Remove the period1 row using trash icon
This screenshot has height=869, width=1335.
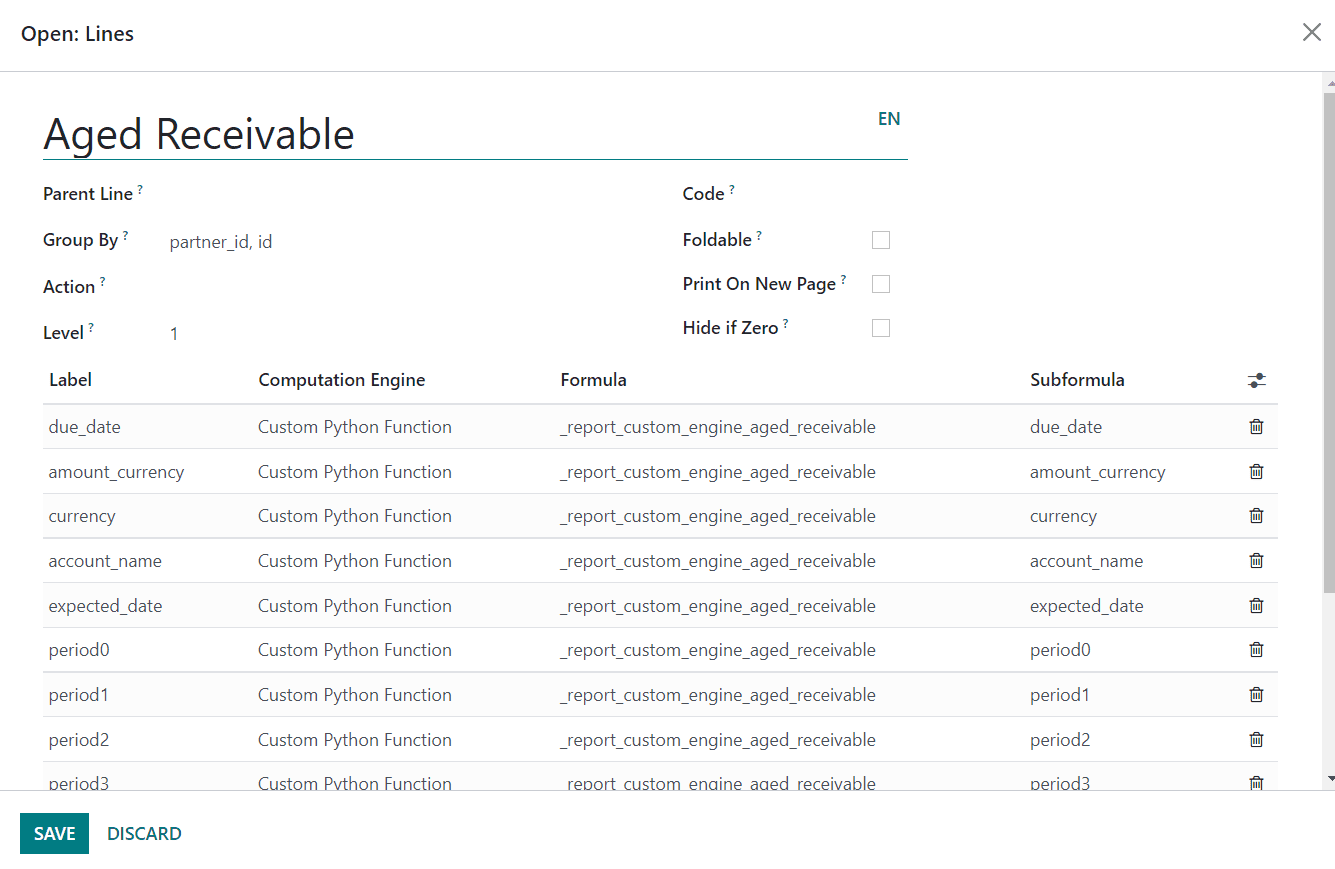click(1256, 695)
